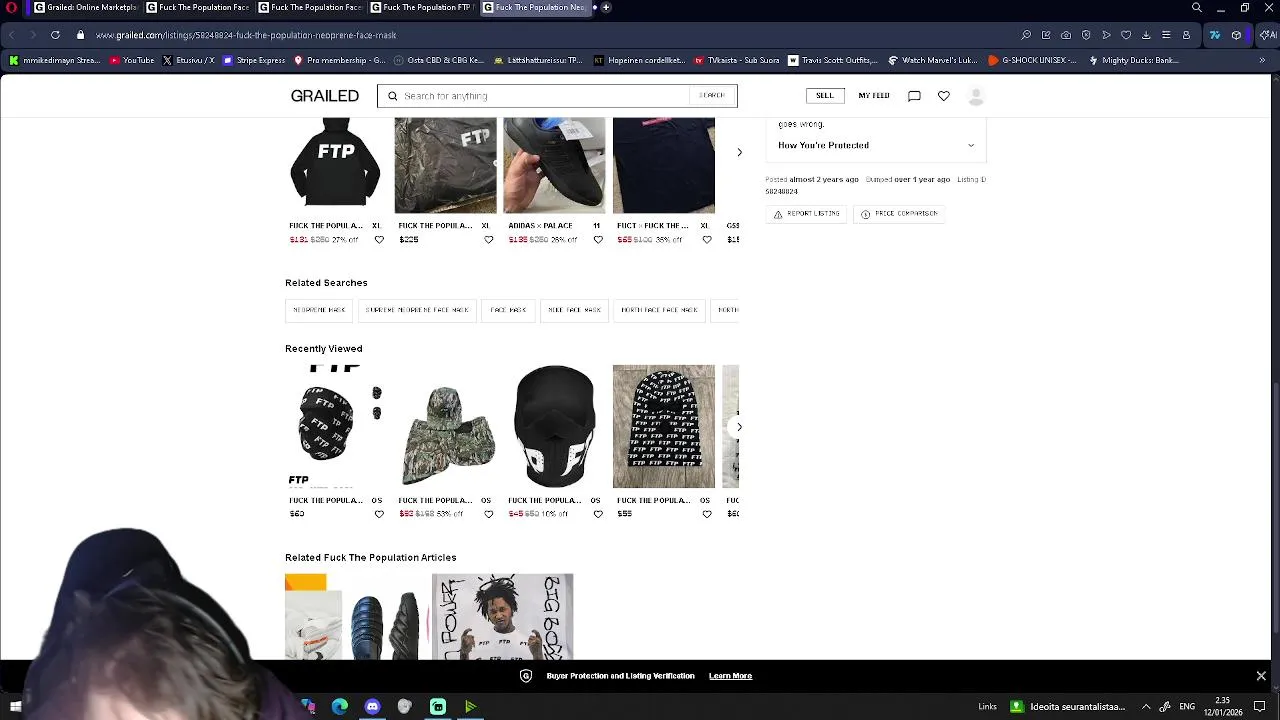Select SUPREME NEOPRENE FACE MASK search
The image size is (1280, 720).
417,310
